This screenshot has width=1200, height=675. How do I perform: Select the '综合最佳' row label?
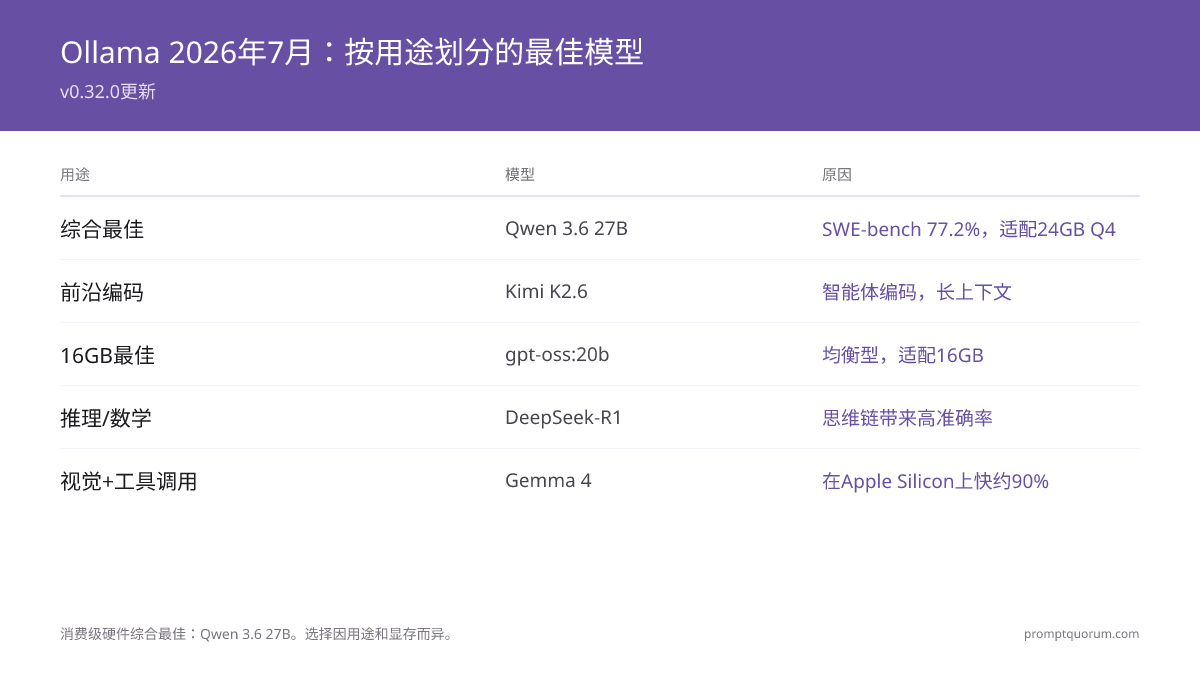[x=102, y=229]
